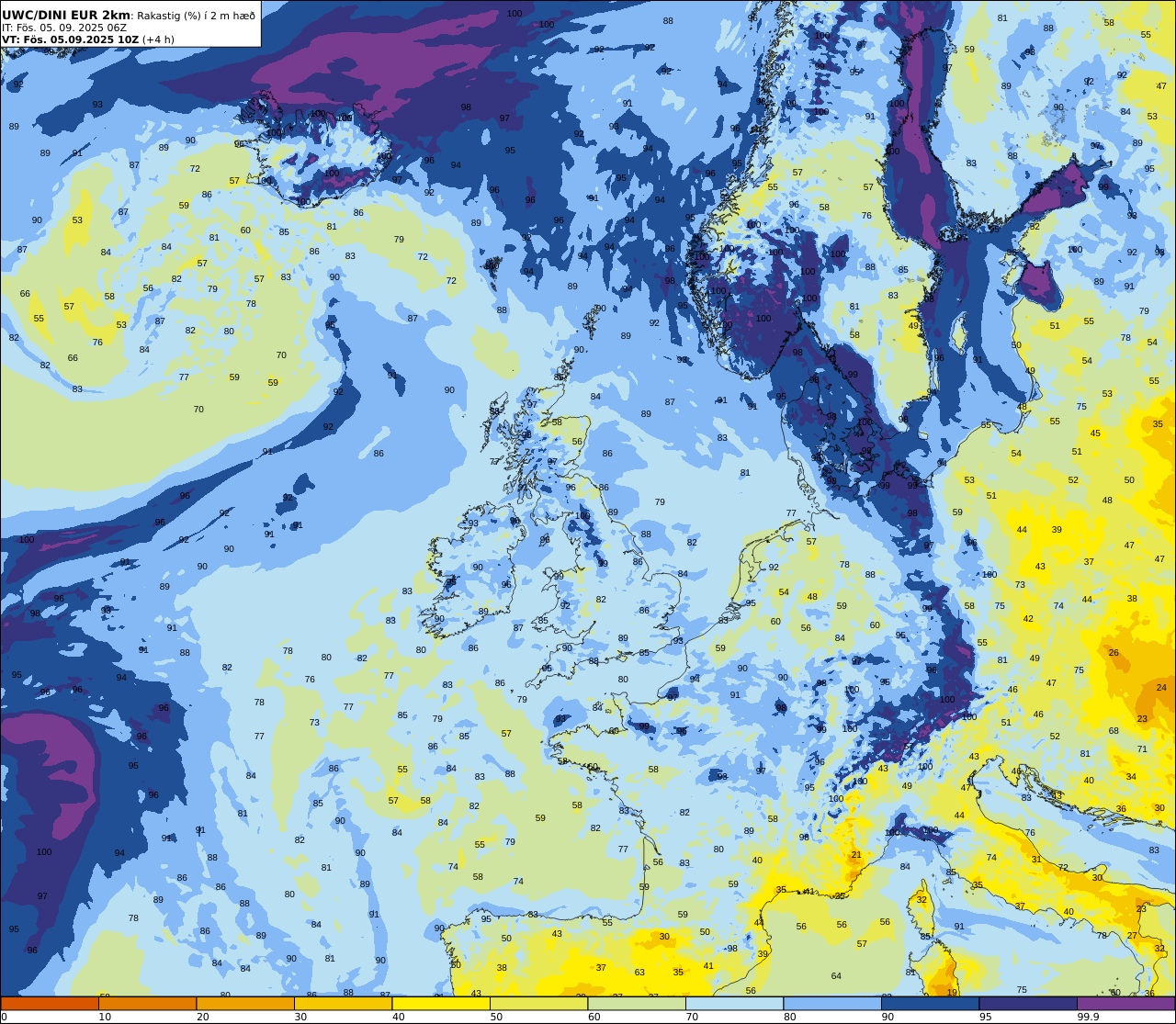Click the legend tick label '60'
The image size is (1176, 1024).
[x=594, y=1017]
